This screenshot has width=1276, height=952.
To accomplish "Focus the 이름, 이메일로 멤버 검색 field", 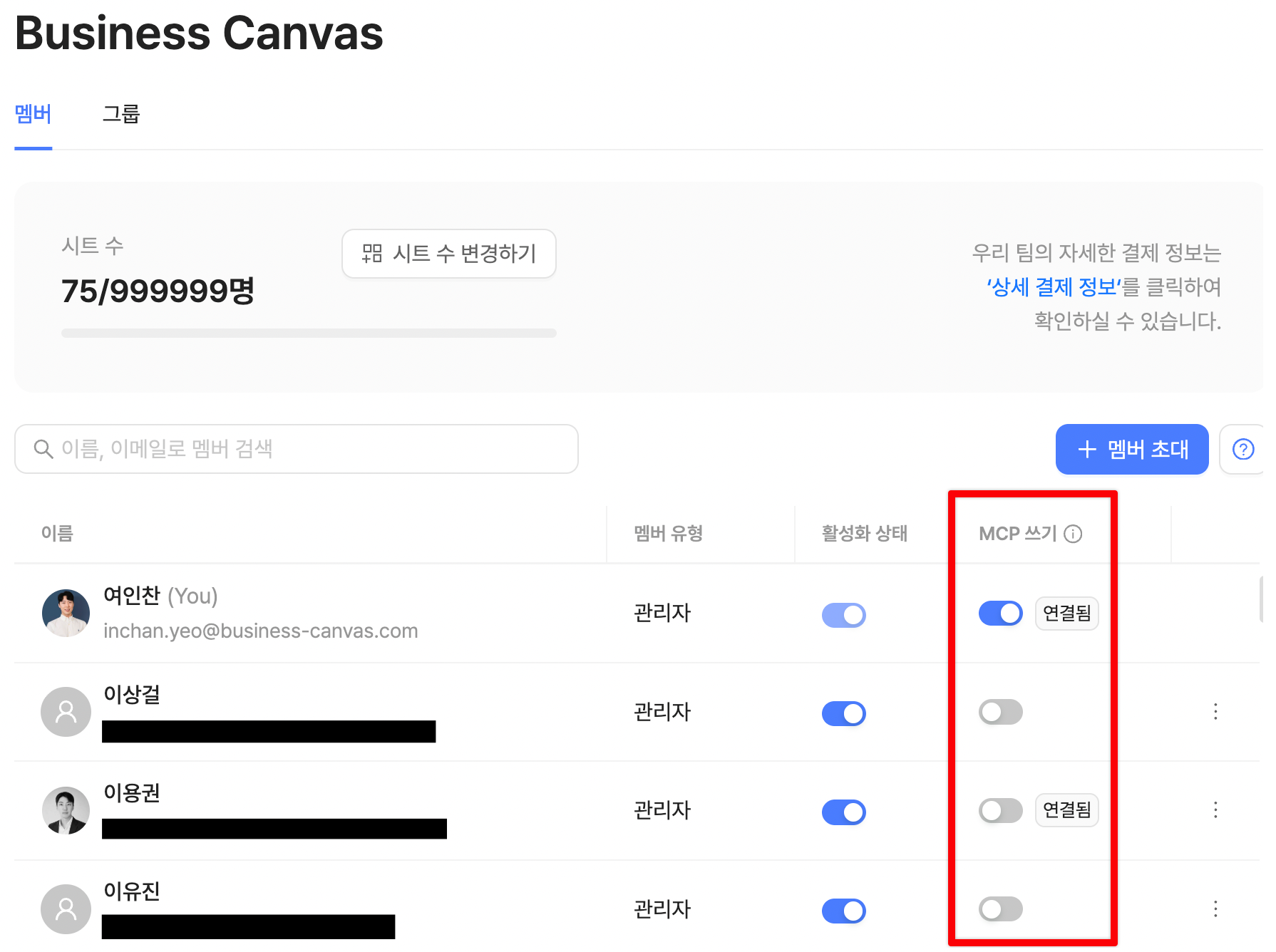I will (x=297, y=449).
